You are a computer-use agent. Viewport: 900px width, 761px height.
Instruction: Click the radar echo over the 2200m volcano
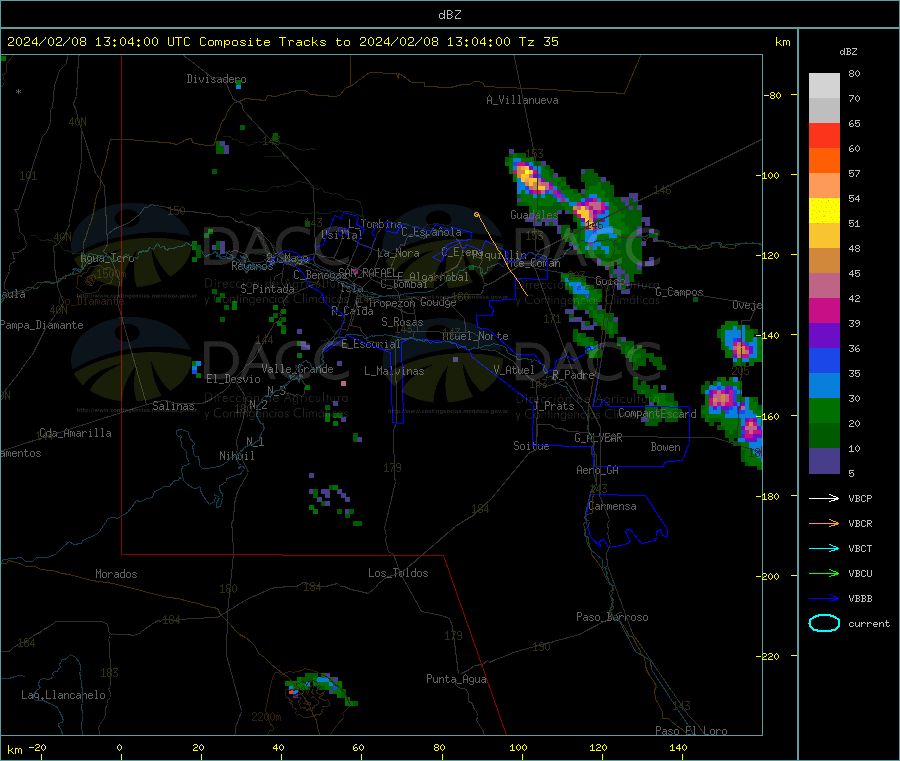[320, 688]
